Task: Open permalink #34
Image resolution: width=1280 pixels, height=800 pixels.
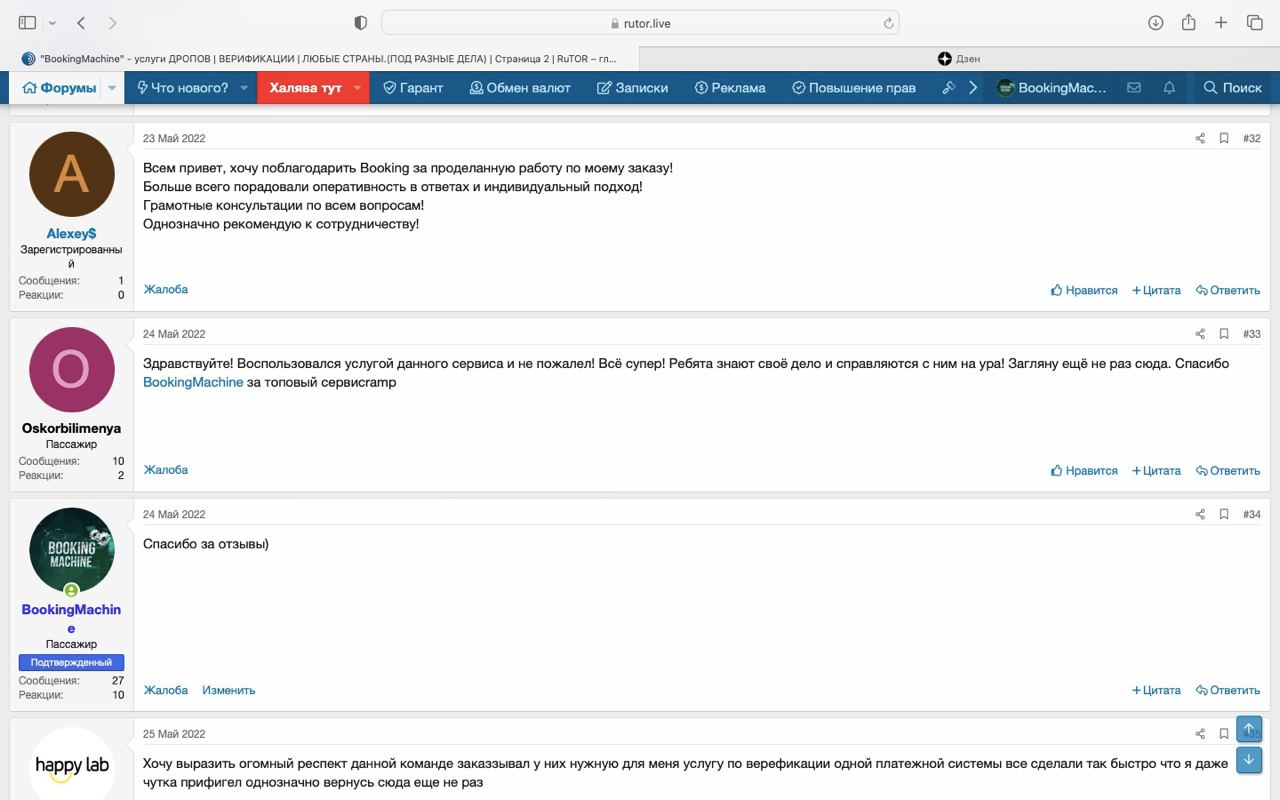Action: tap(1252, 514)
